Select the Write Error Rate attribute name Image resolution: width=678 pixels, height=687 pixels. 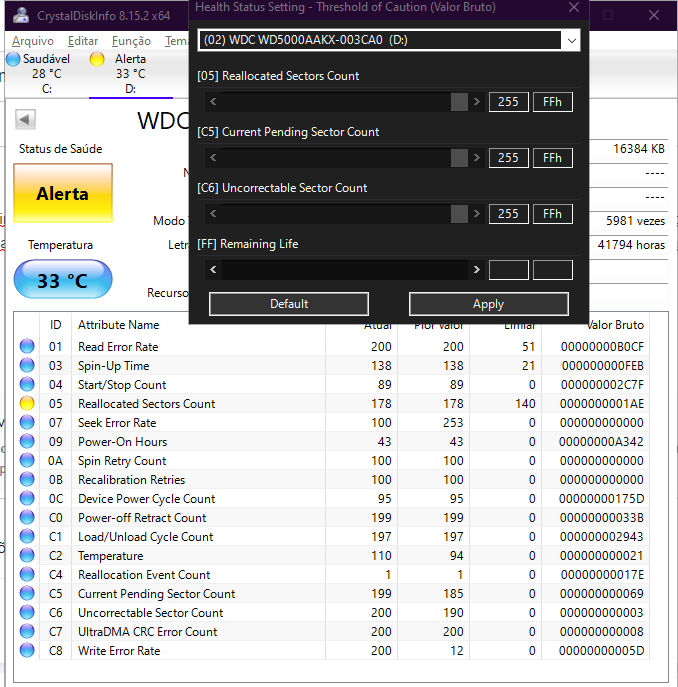point(119,651)
